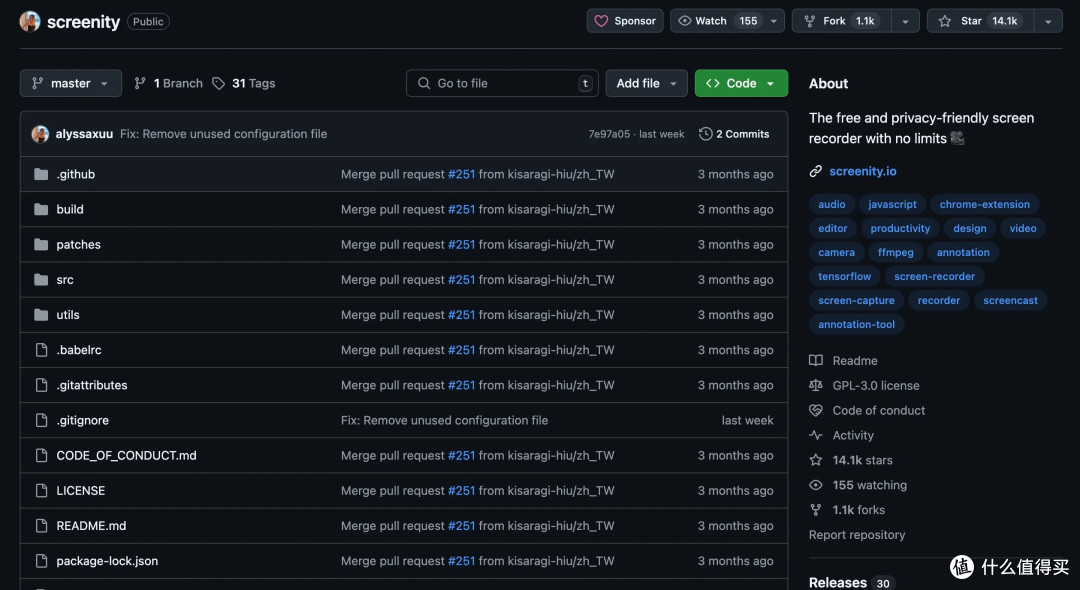Viewport: 1080px width, 590px height.
Task: Open the README.md file
Action: tap(91, 526)
